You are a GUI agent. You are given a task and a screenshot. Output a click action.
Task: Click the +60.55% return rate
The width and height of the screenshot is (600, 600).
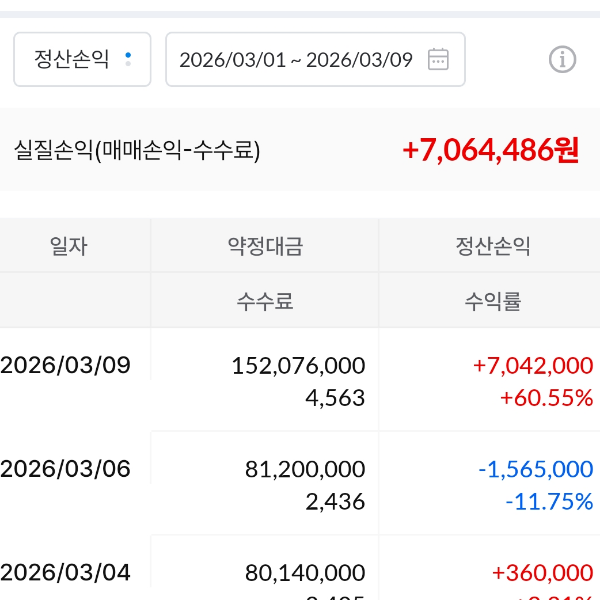click(x=546, y=398)
